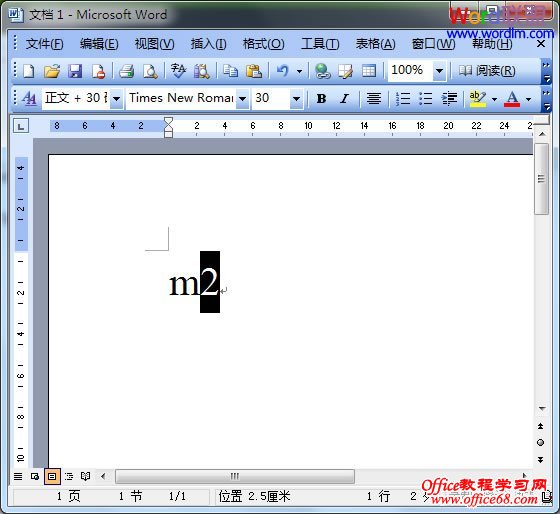Run spelling and grammar check
The image size is (560, 514).
tap(178, 71)
